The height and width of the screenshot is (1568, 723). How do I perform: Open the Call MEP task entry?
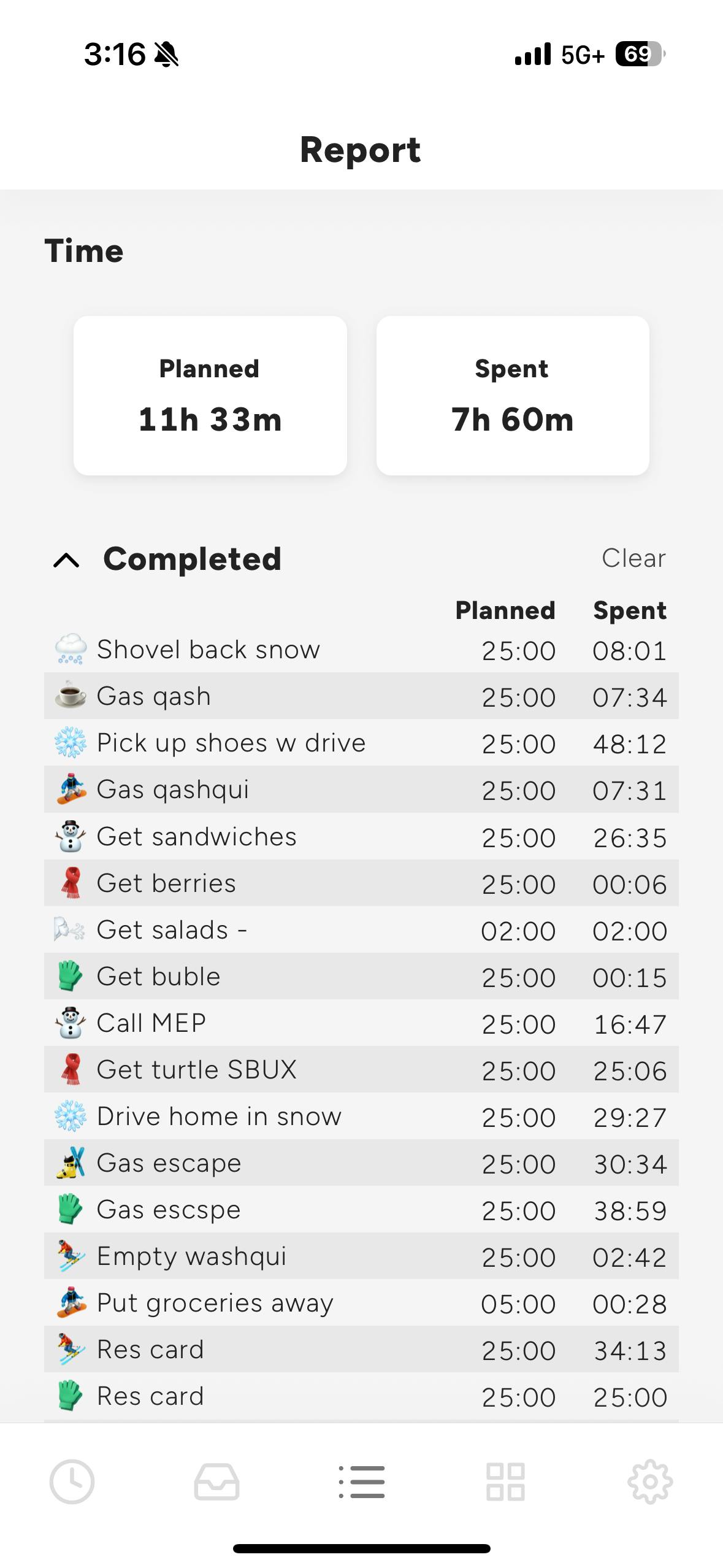click(x=151, y=1023)
